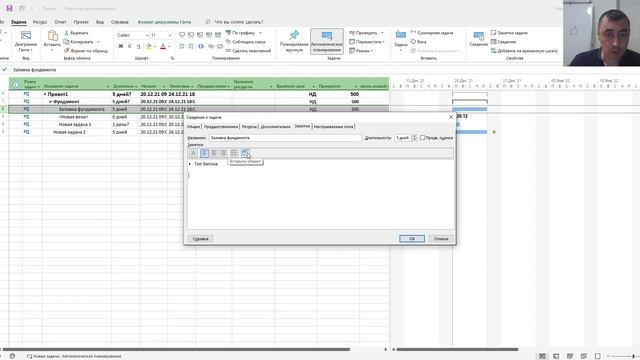The height and width of the screenshot is (360, 640).
Task: Click Respect Links (Соблюдать связи) command
Action: (x=245, y=42)
